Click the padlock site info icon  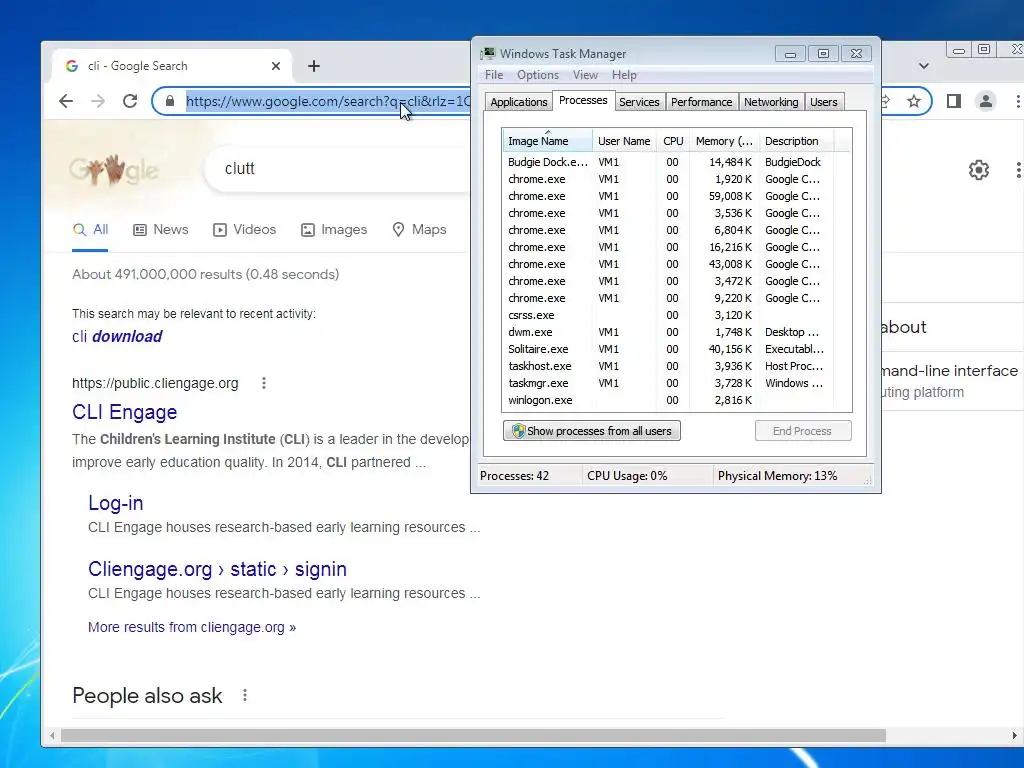click(170, 101)
